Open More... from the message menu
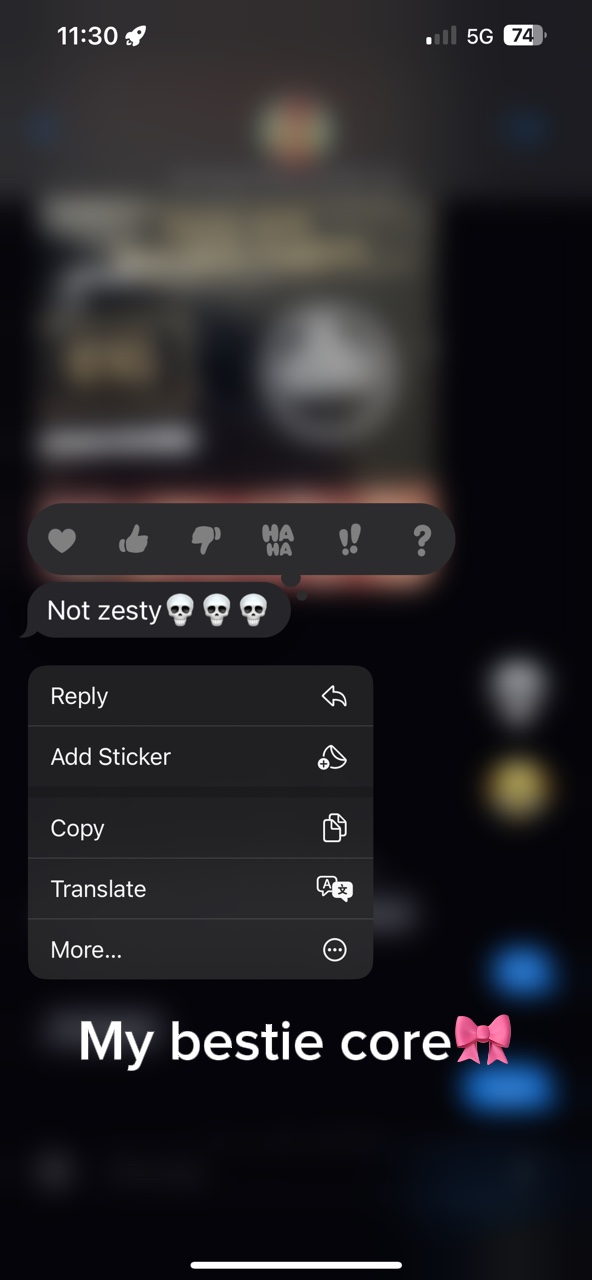This screenshot has width=592, height=1280. pyautogui.click(x=200, y=950)
